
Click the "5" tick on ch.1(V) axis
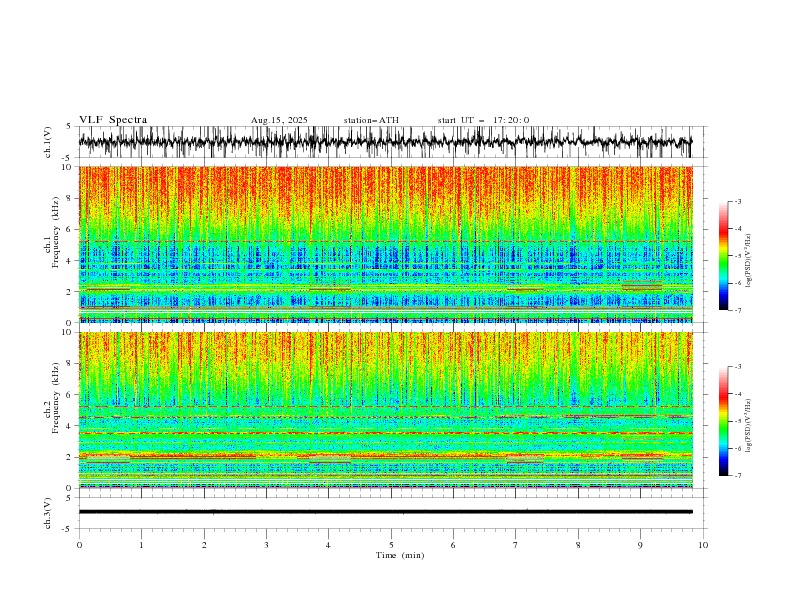click(69, 126)
